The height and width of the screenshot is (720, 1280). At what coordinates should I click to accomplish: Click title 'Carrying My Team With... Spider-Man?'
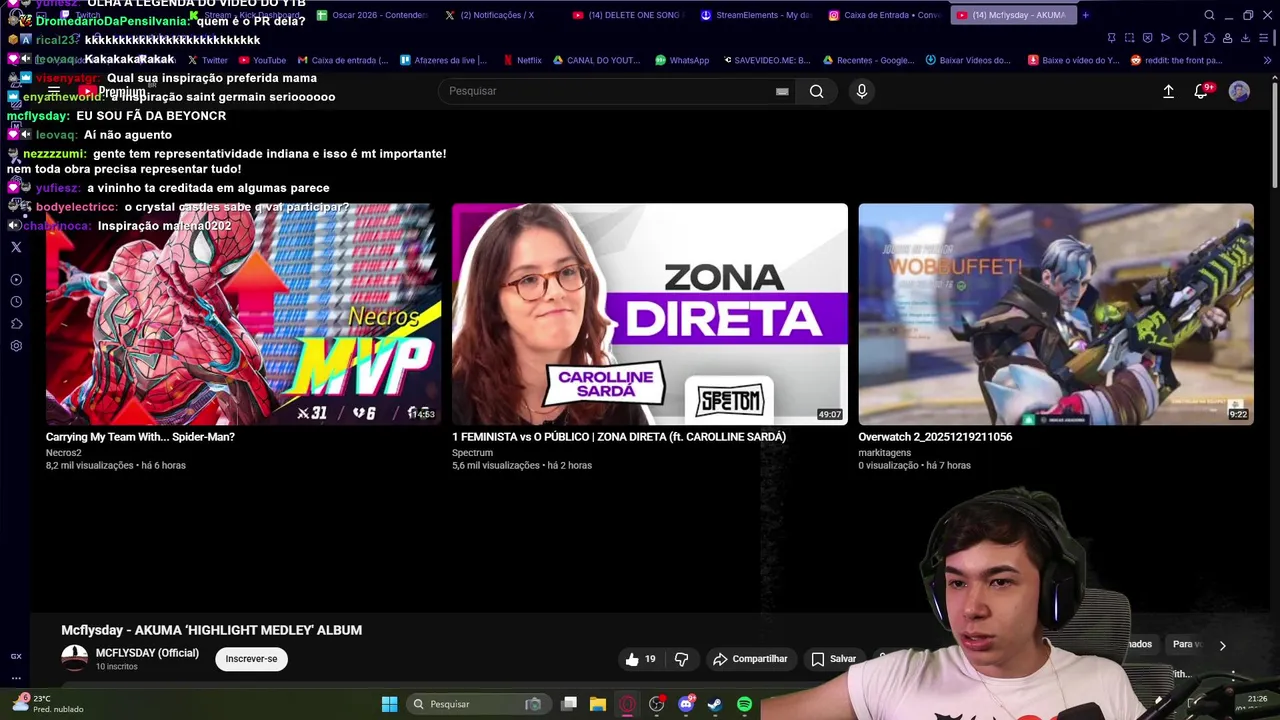[x=140, y=437]
